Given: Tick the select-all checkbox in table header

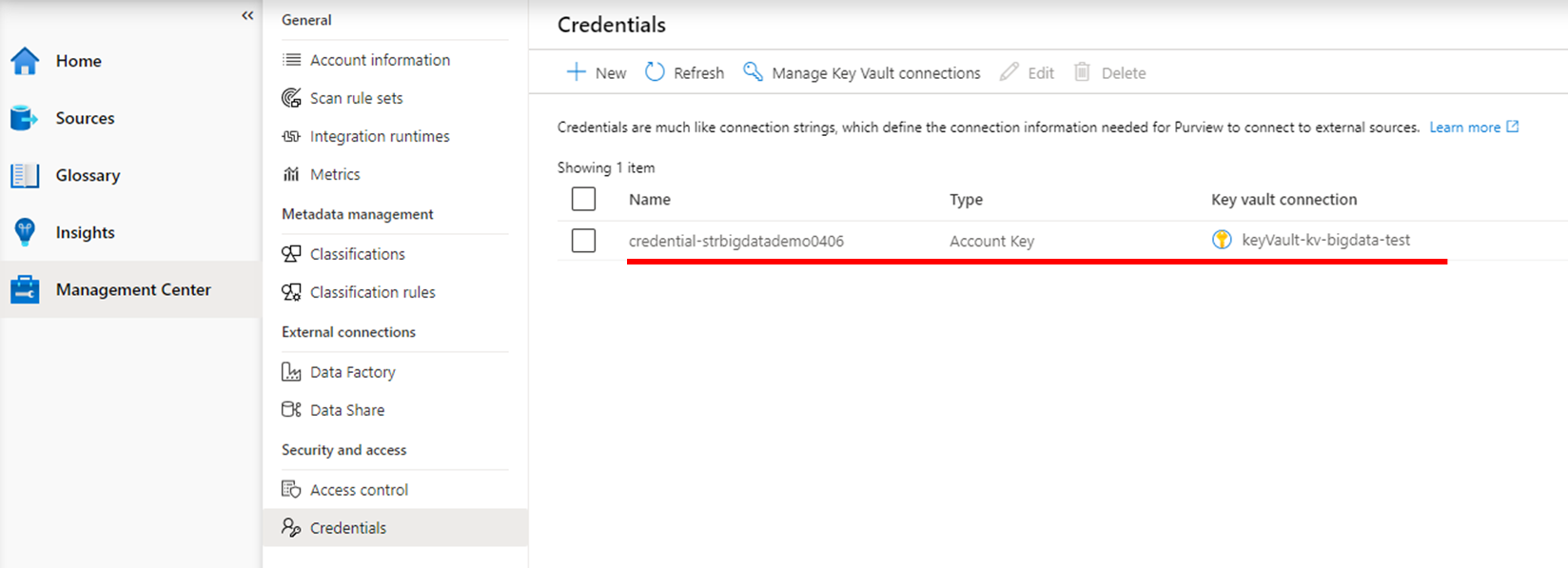Looking at the screenshot, I should click(584, 199).
